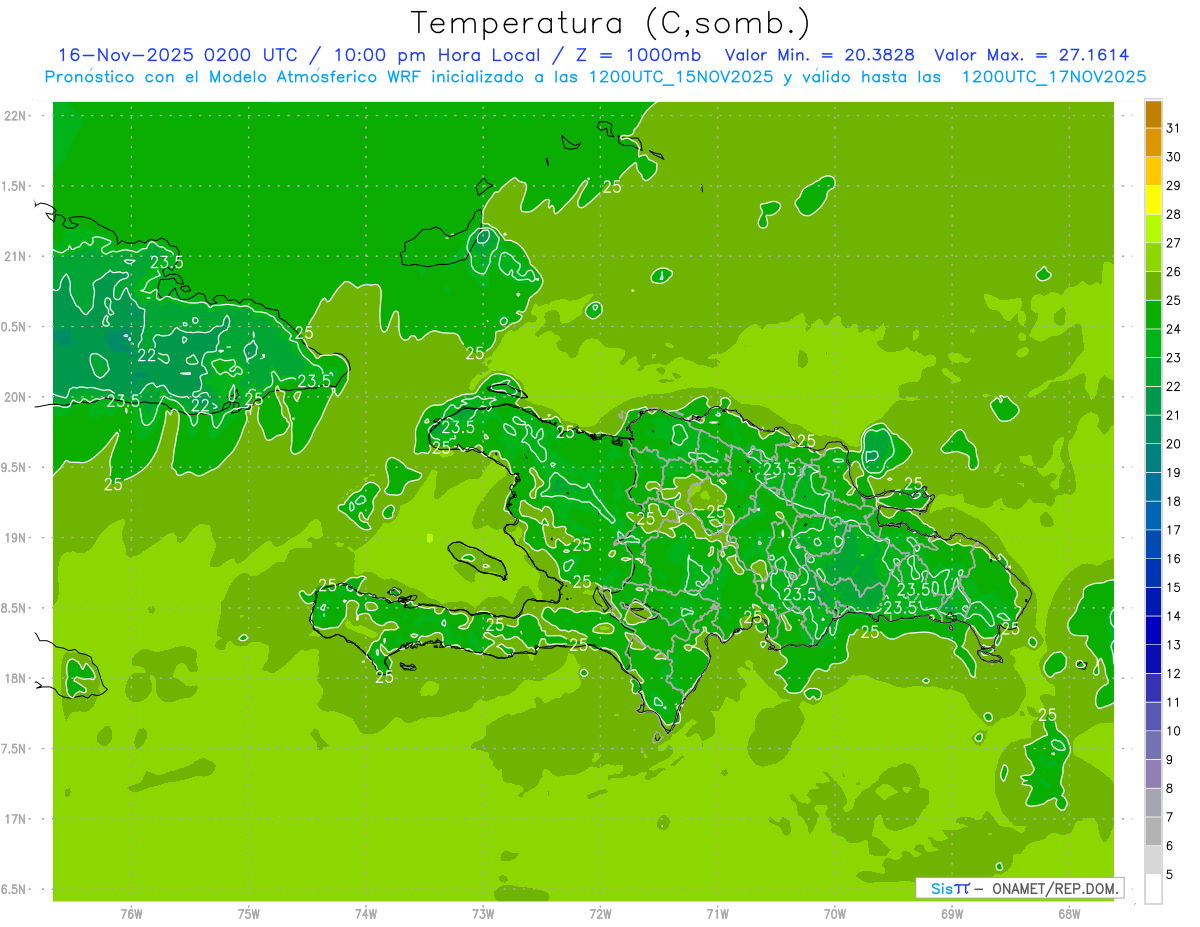The image size is (1200, 927).
Task: Click the "74W" longitude axis label
Action: [366, 914]
